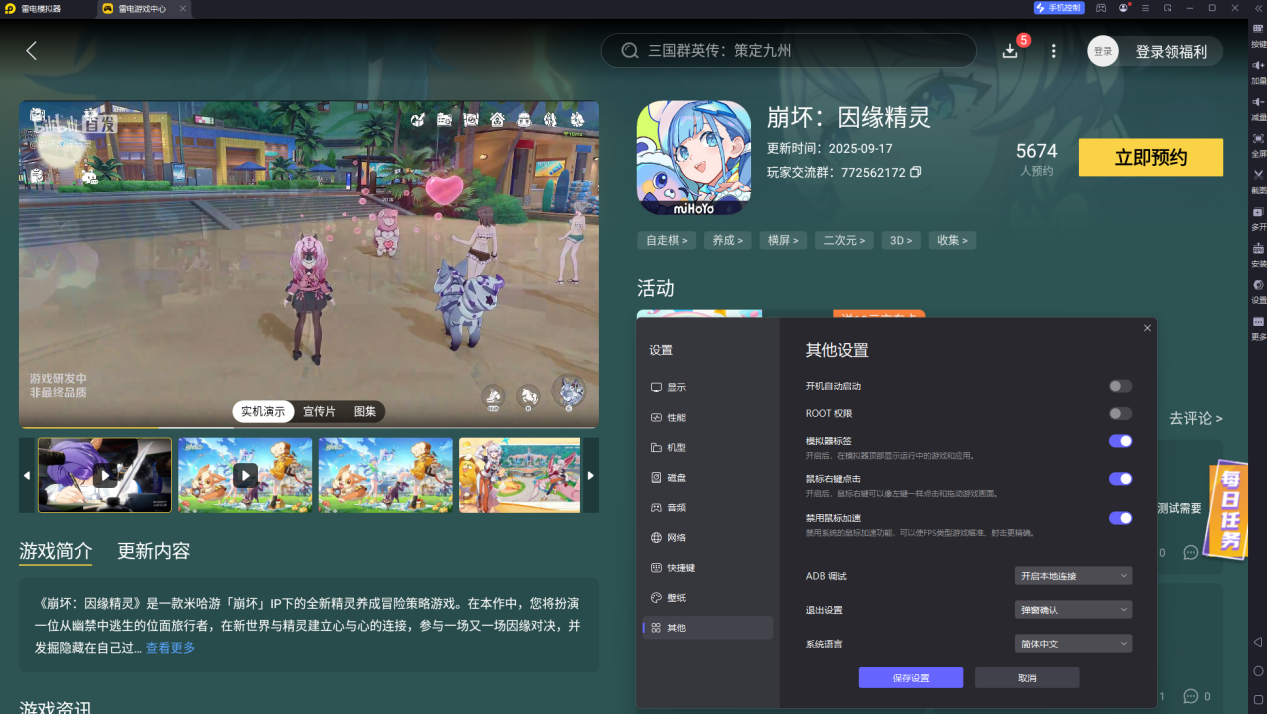This screenshot has width=1267, height=714.
Task: Open the 横屏 tag
Action: 784,240
